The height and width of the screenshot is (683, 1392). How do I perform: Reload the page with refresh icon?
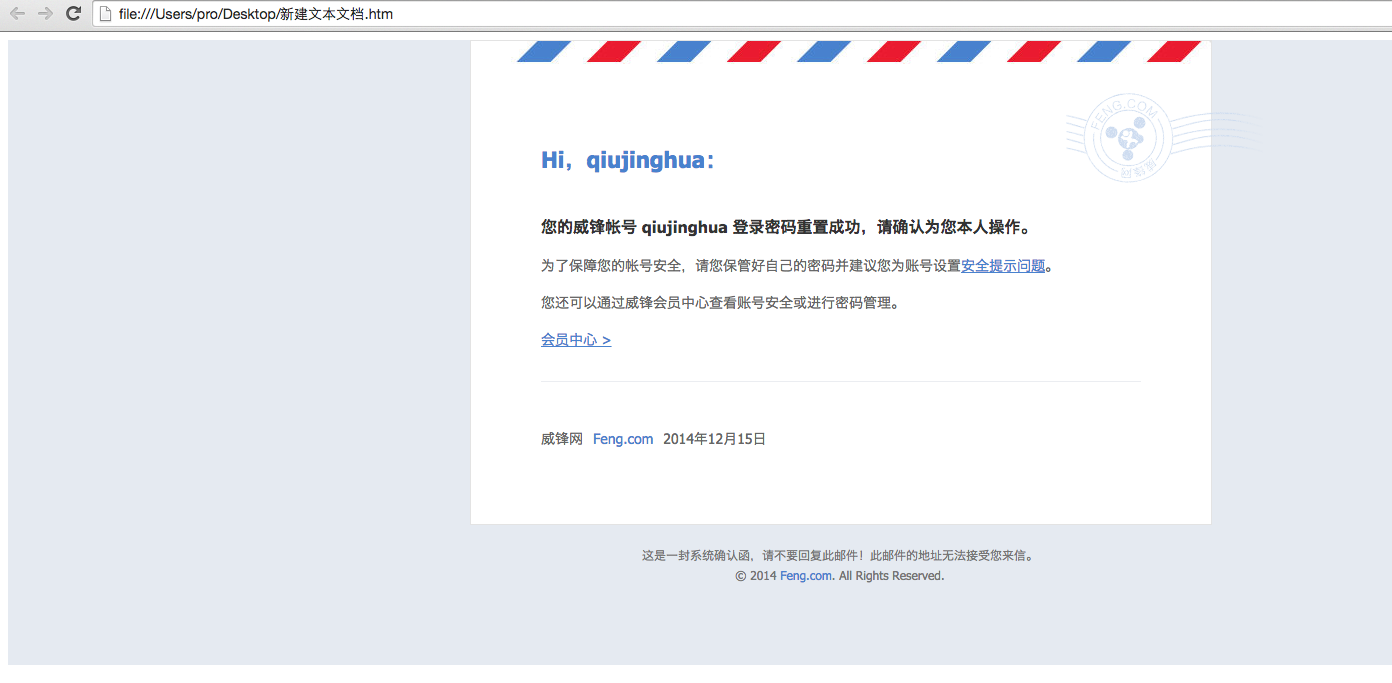[73, 14]
